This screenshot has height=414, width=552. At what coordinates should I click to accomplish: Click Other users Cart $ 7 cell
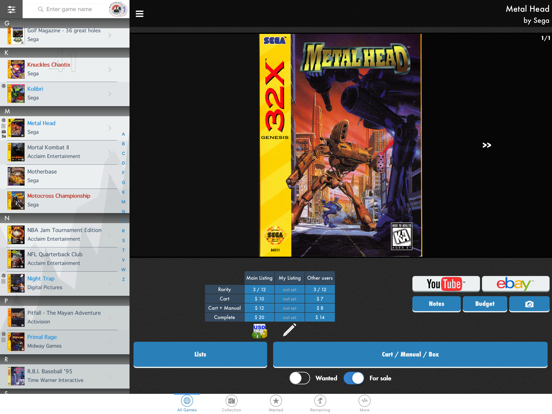pyautogui.click(x=320, y=299)
